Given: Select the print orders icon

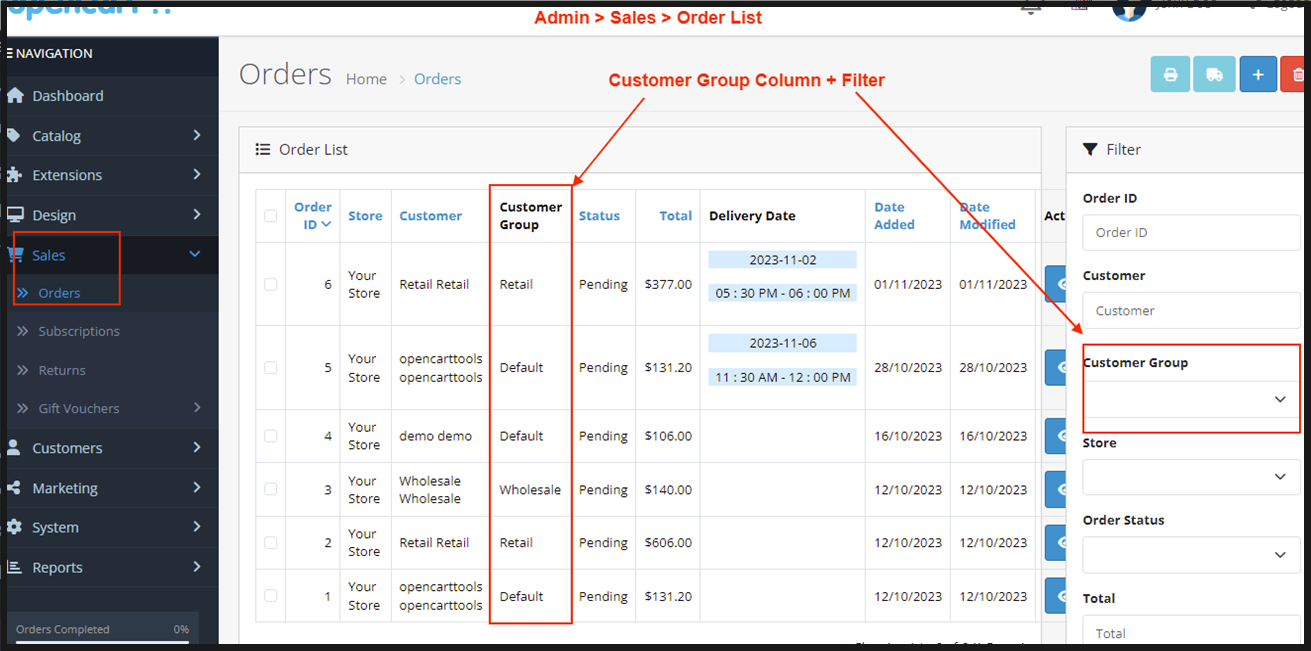Looking at the screenshot, I should coord(1170,73).
